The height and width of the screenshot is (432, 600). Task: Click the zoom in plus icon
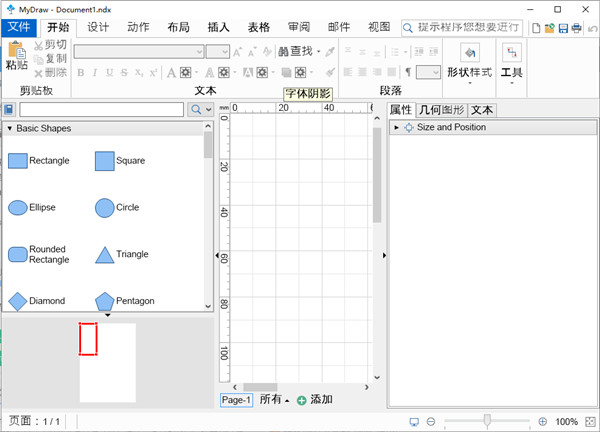pyautogui.click(x=542, y=421)
